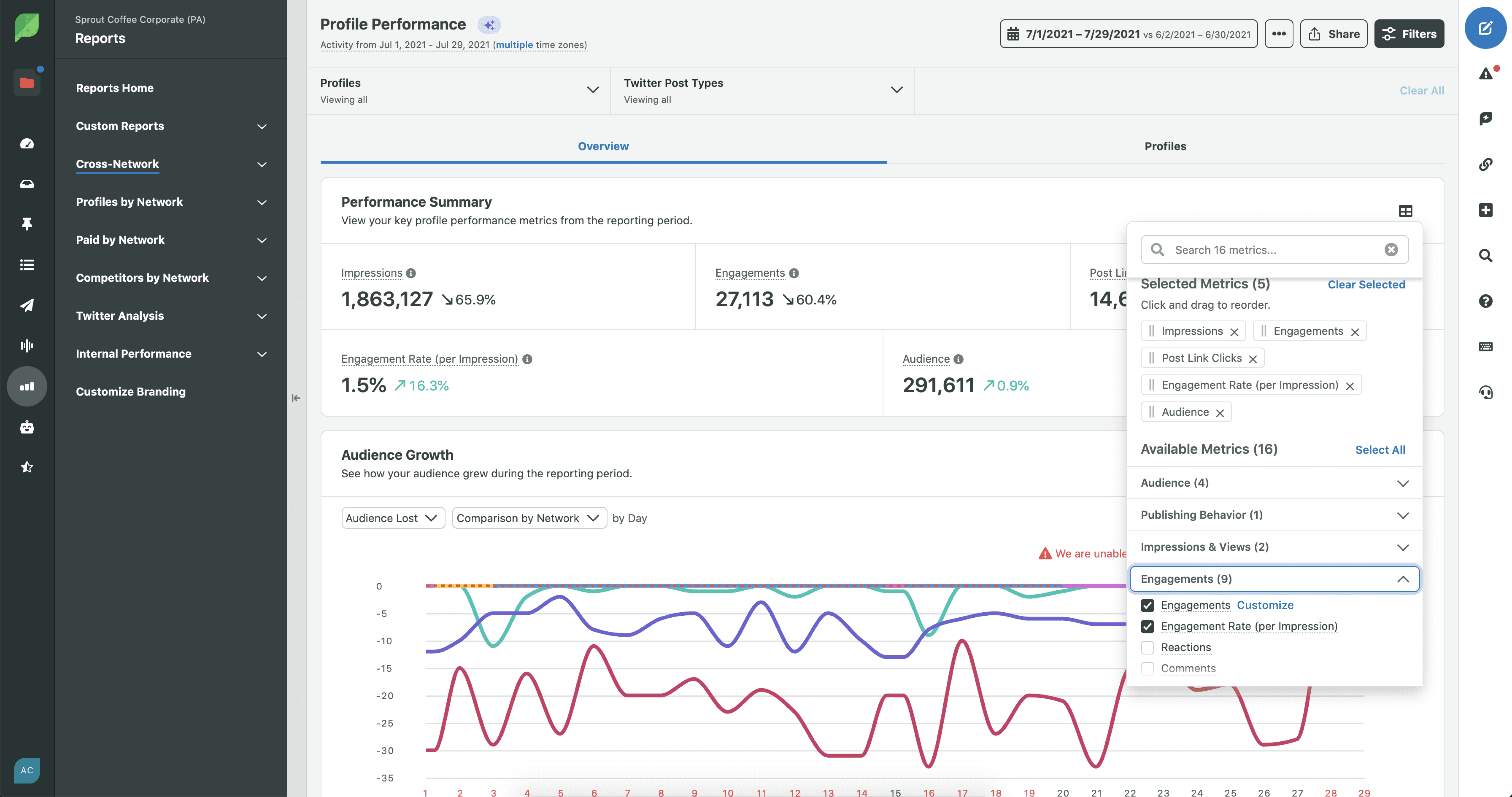Click the Reports bar chart icon in the left rail

(x=27, y=386)
